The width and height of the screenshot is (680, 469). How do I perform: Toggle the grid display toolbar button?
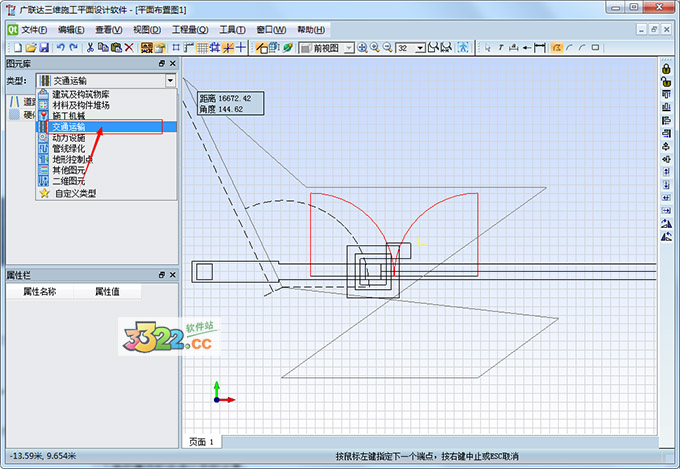tap(202, 47)
